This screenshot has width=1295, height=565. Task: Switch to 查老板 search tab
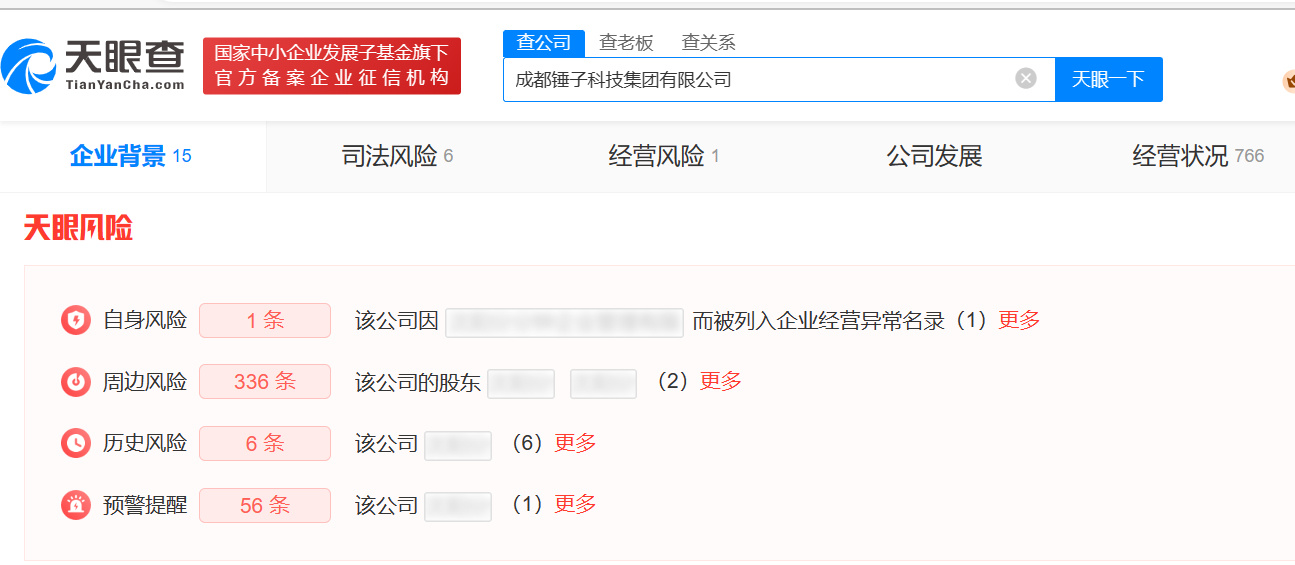tap(626, 43)
